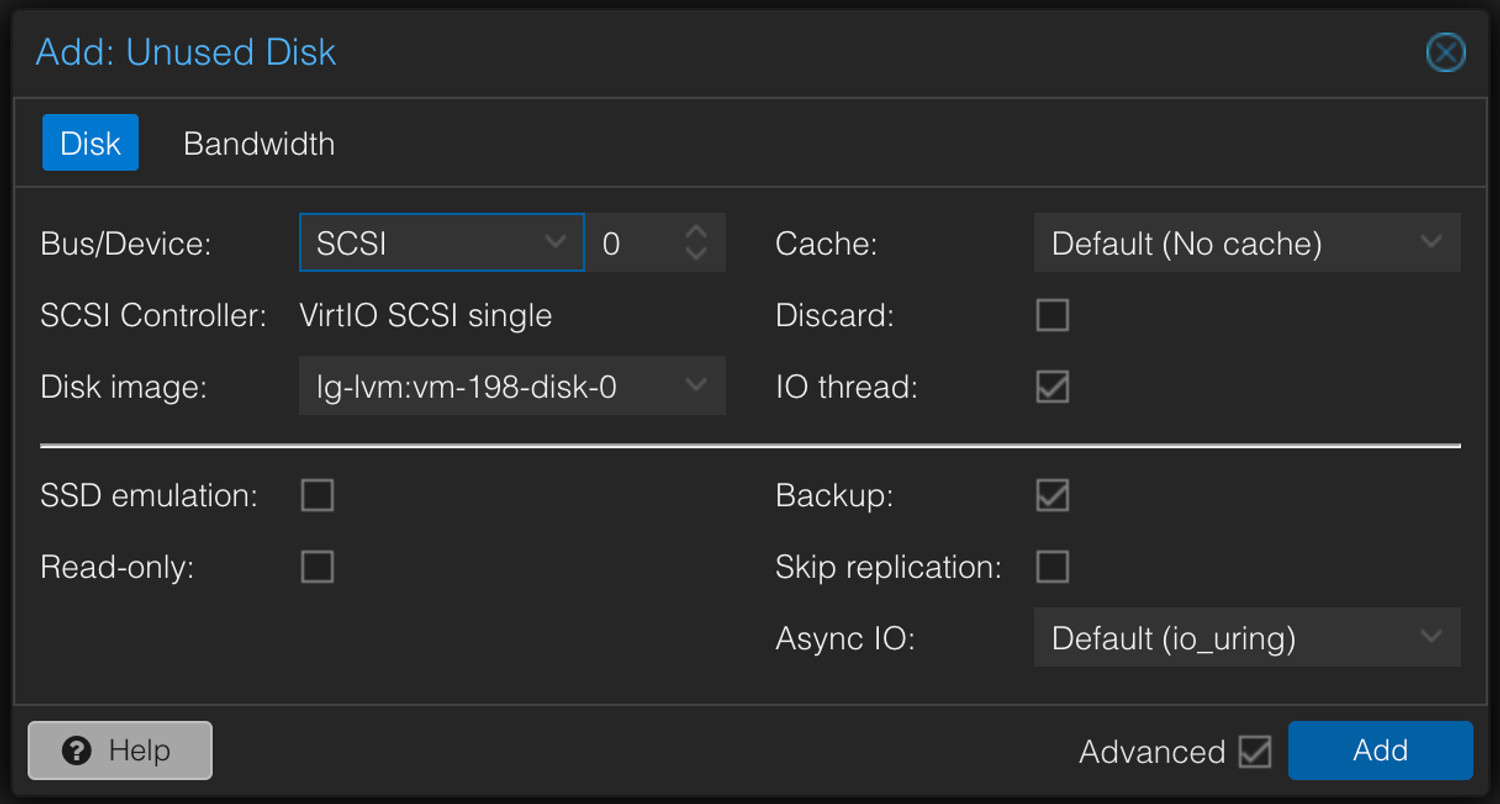Enable the Discard checkbox
This screenshot has height=804, width=1500.
(x=1052, y=316)
